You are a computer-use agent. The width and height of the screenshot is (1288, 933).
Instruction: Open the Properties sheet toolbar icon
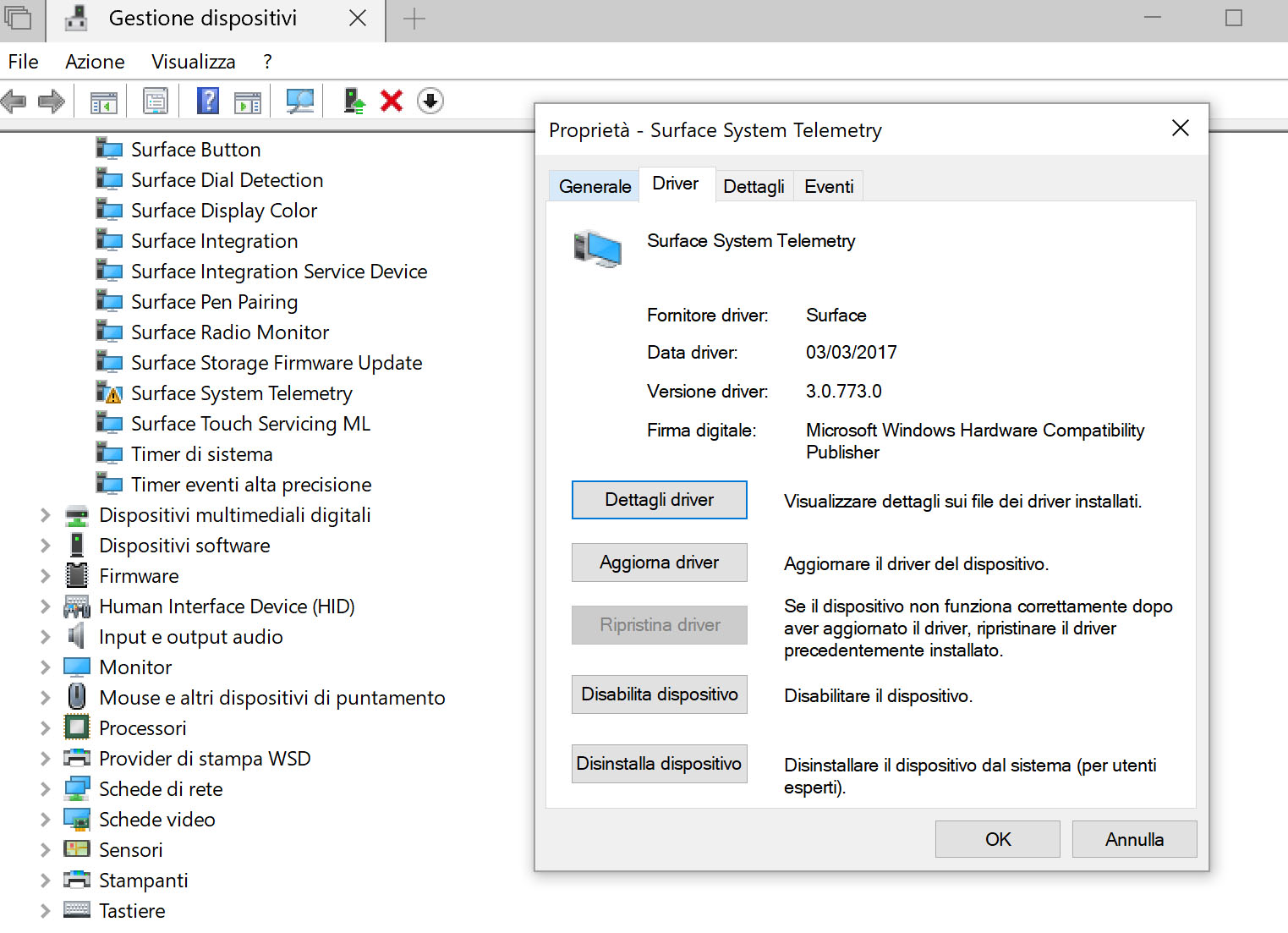[156, 102]
